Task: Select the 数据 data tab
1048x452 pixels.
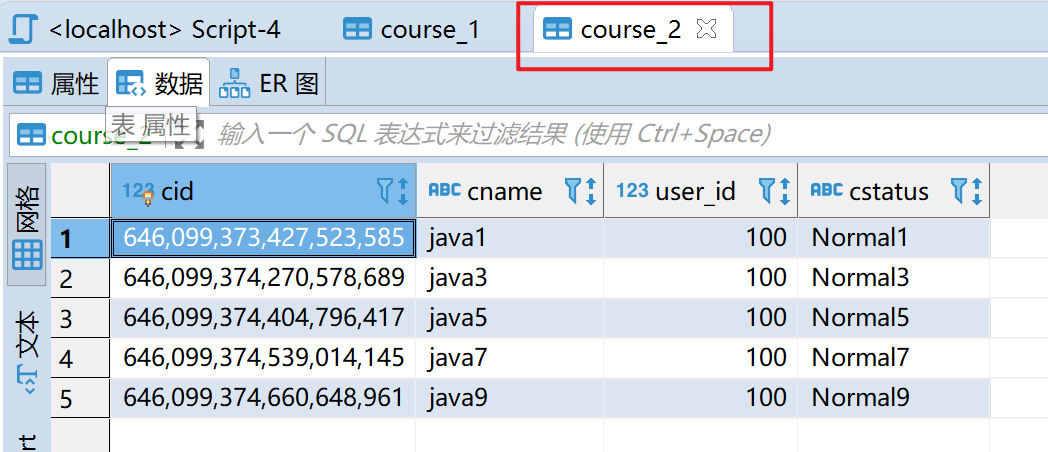Action: click(160, 84)
